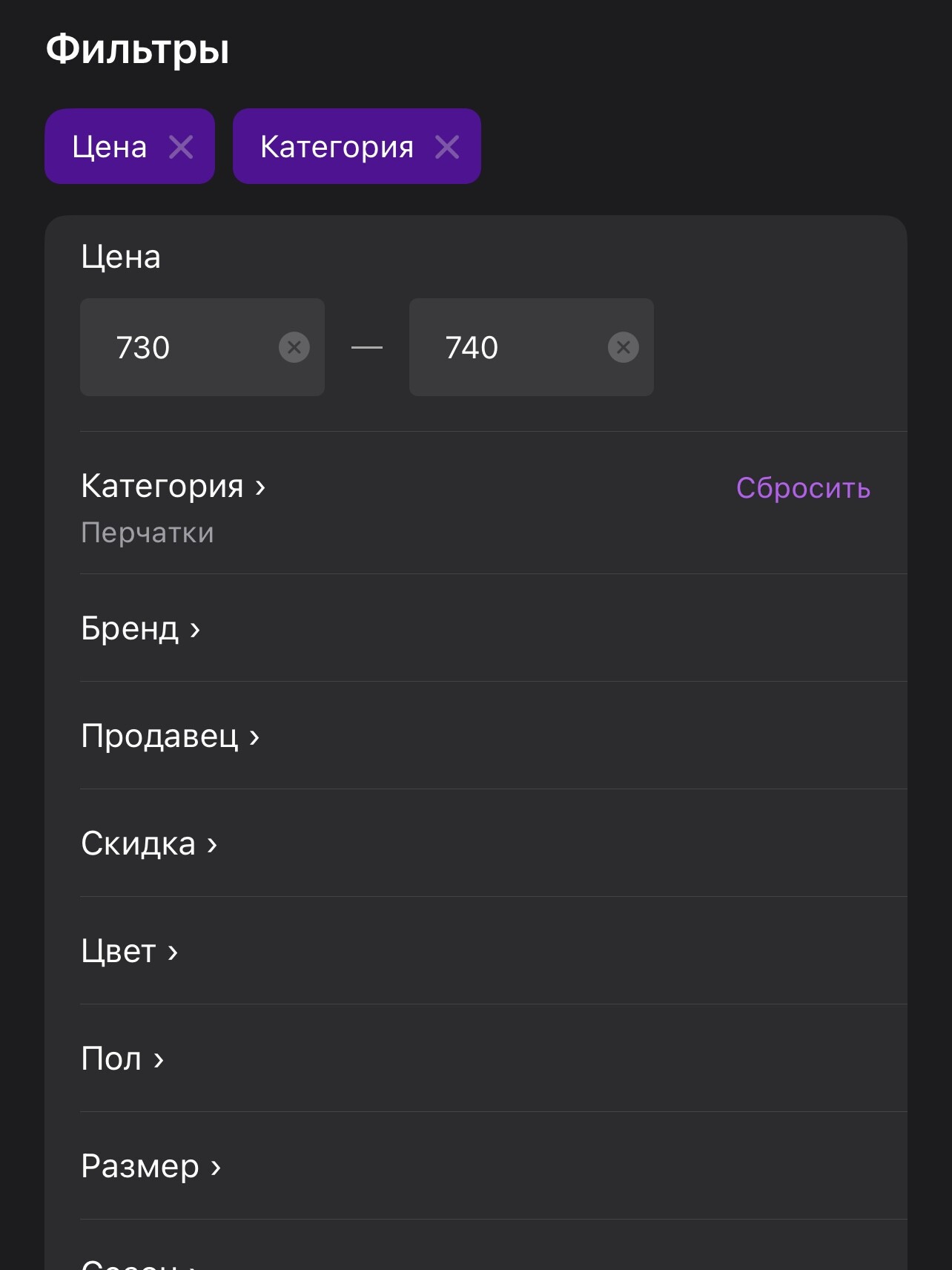
Task: Select the minimum price field showing 730
Action: pos(202,347)
